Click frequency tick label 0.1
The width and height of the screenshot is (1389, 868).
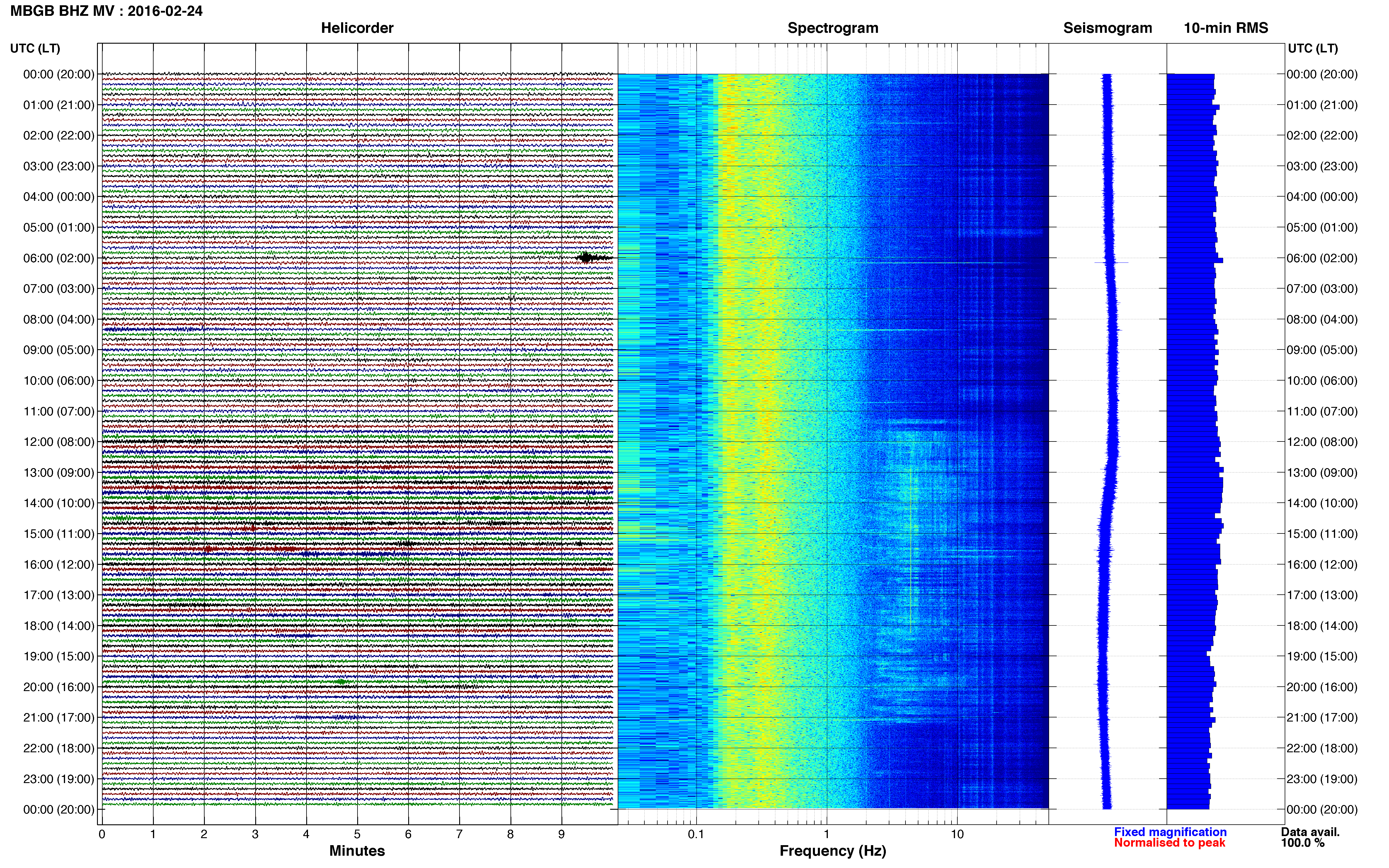pyautogui.click(x=696, y=834)
